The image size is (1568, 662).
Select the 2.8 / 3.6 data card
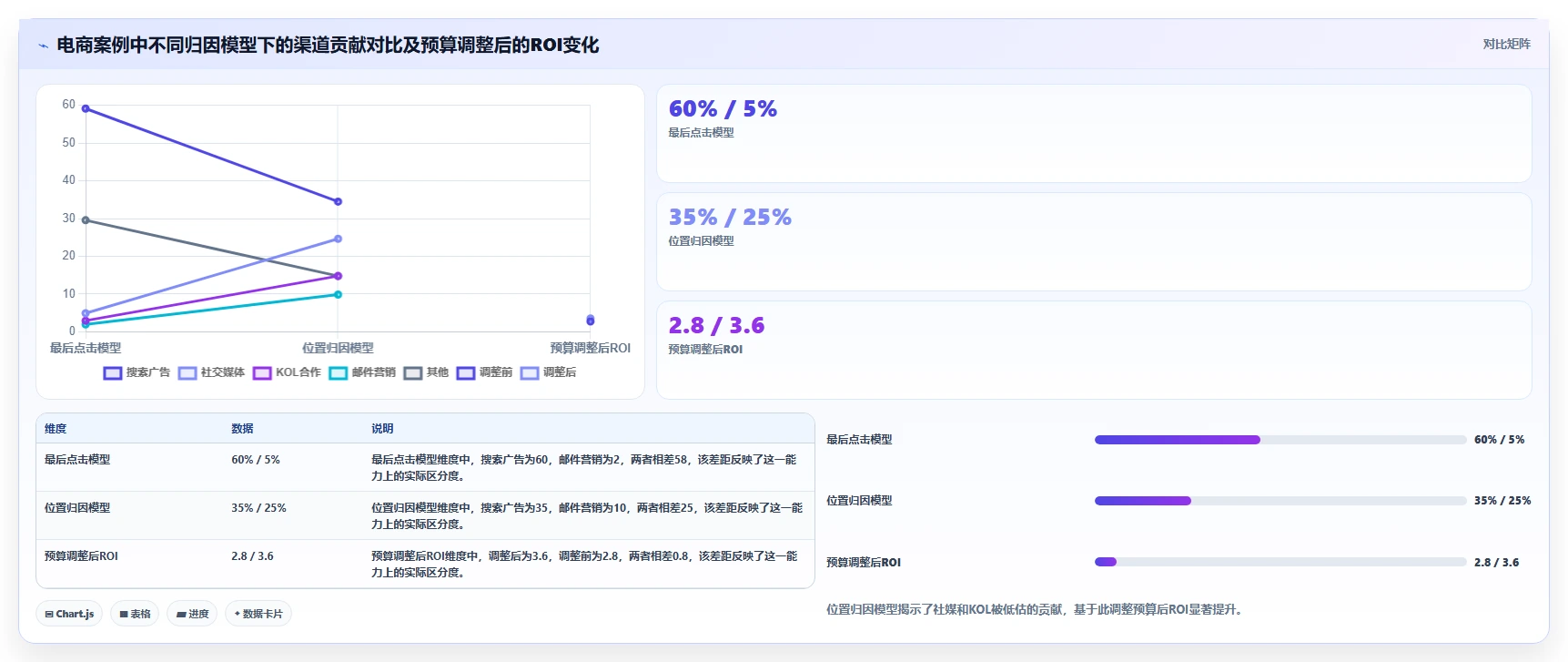pos(1094,351)
